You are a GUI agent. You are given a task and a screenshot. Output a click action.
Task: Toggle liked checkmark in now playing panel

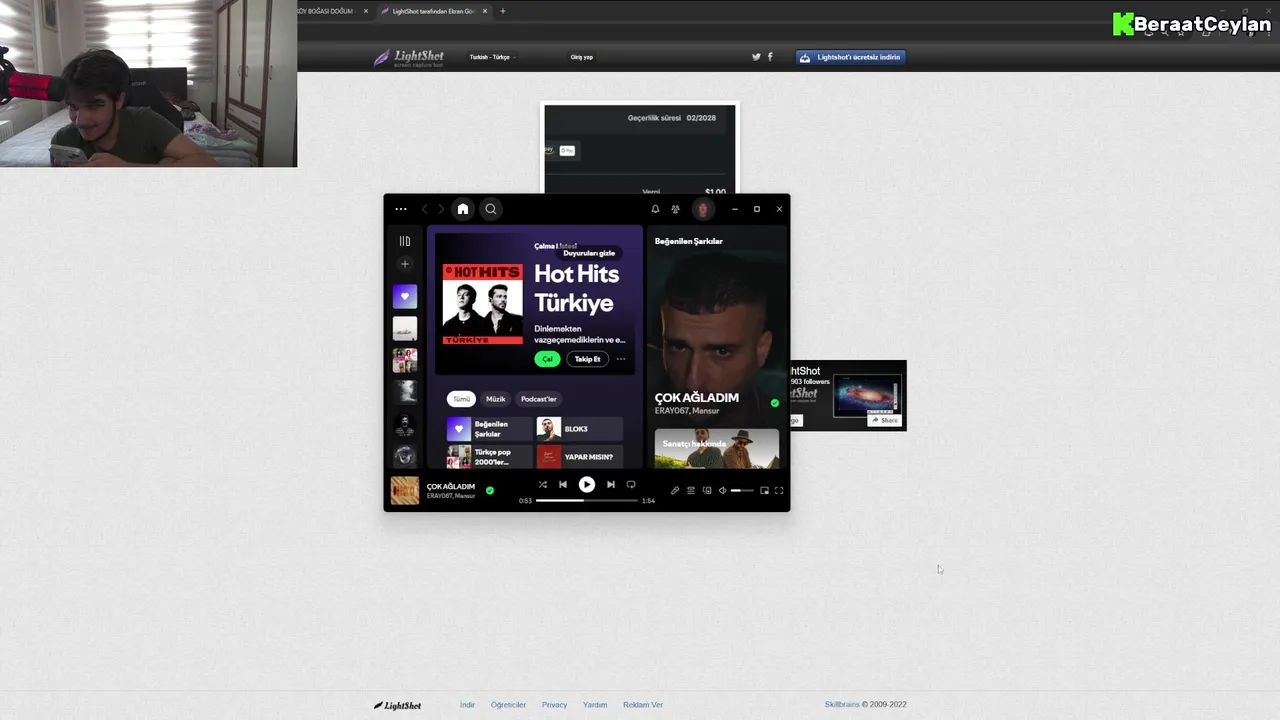click(774, 403)
